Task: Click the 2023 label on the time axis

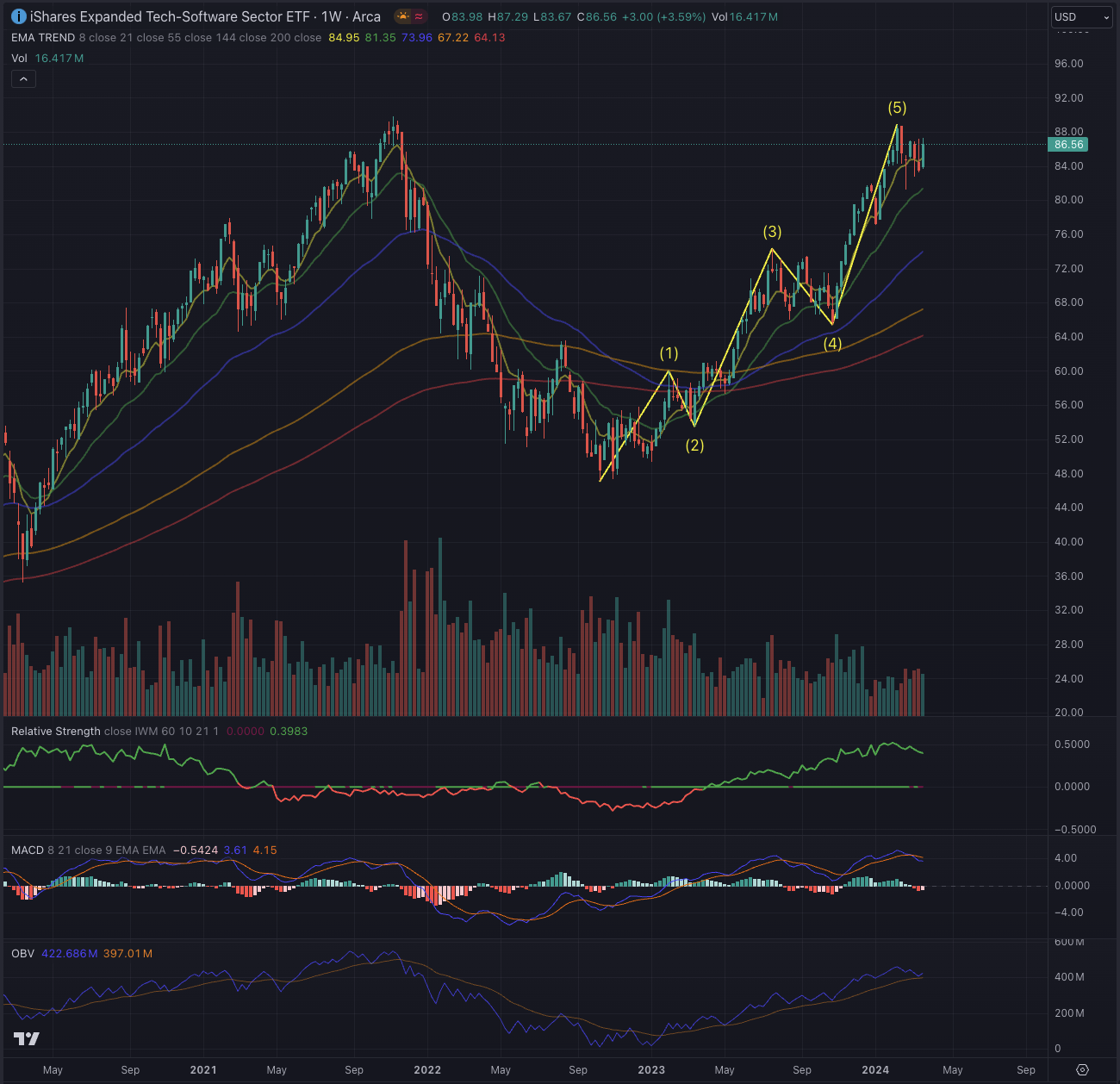Action: [651, 1070]
